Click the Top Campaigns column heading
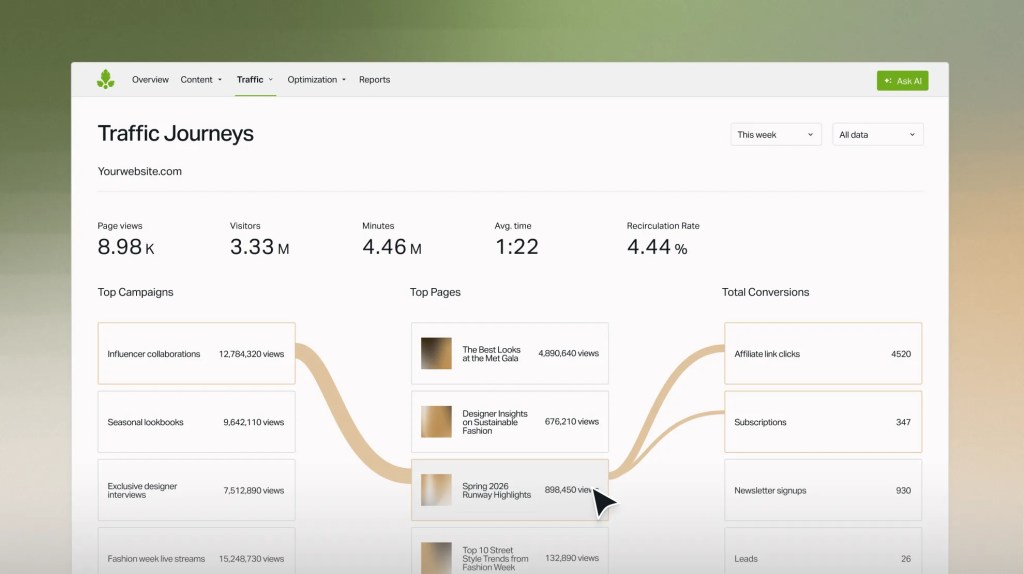 click(x=135, y=292)
